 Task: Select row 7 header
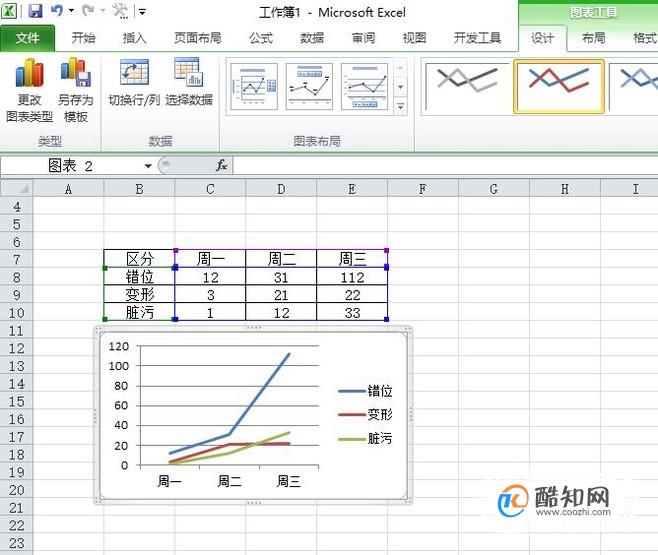coord(16,260)
